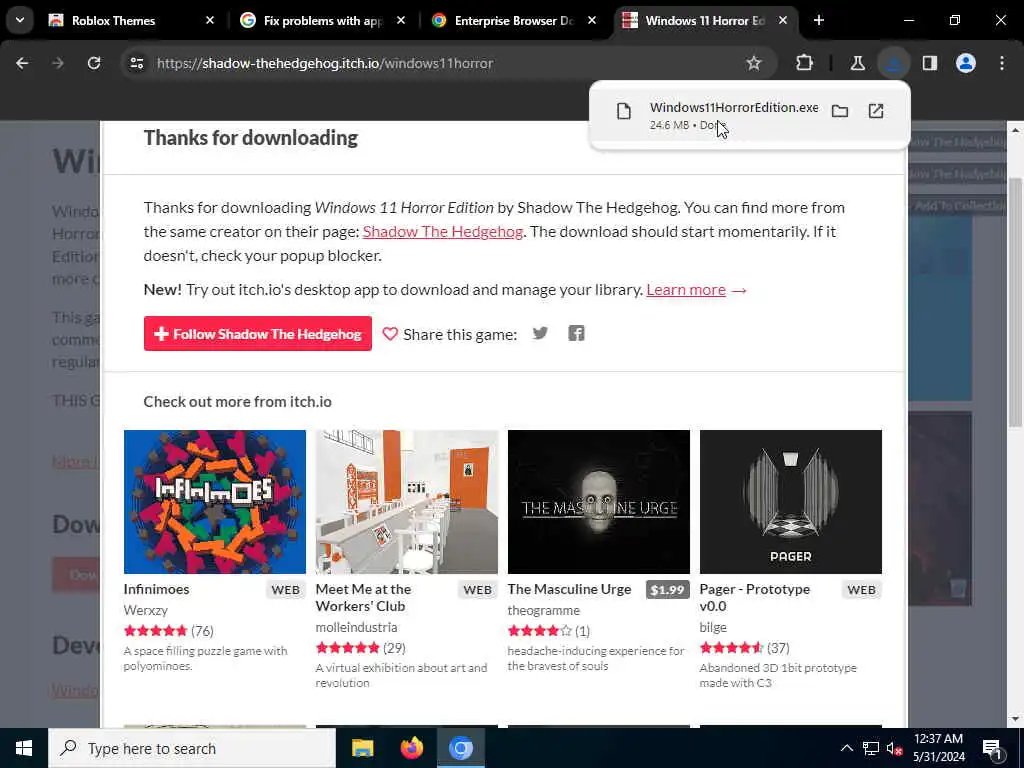
Task: Bookmark this page with star icon
Action: 754,63
